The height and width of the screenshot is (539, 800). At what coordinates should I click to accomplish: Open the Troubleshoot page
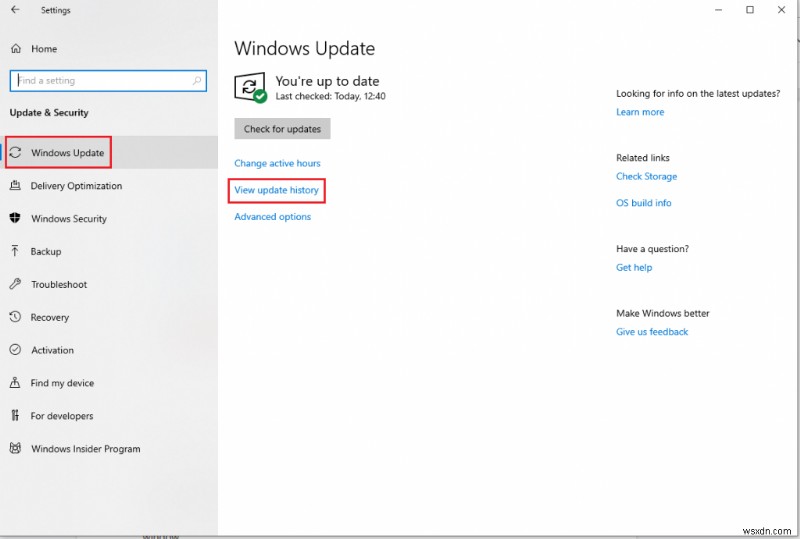(x=109, y=284)
